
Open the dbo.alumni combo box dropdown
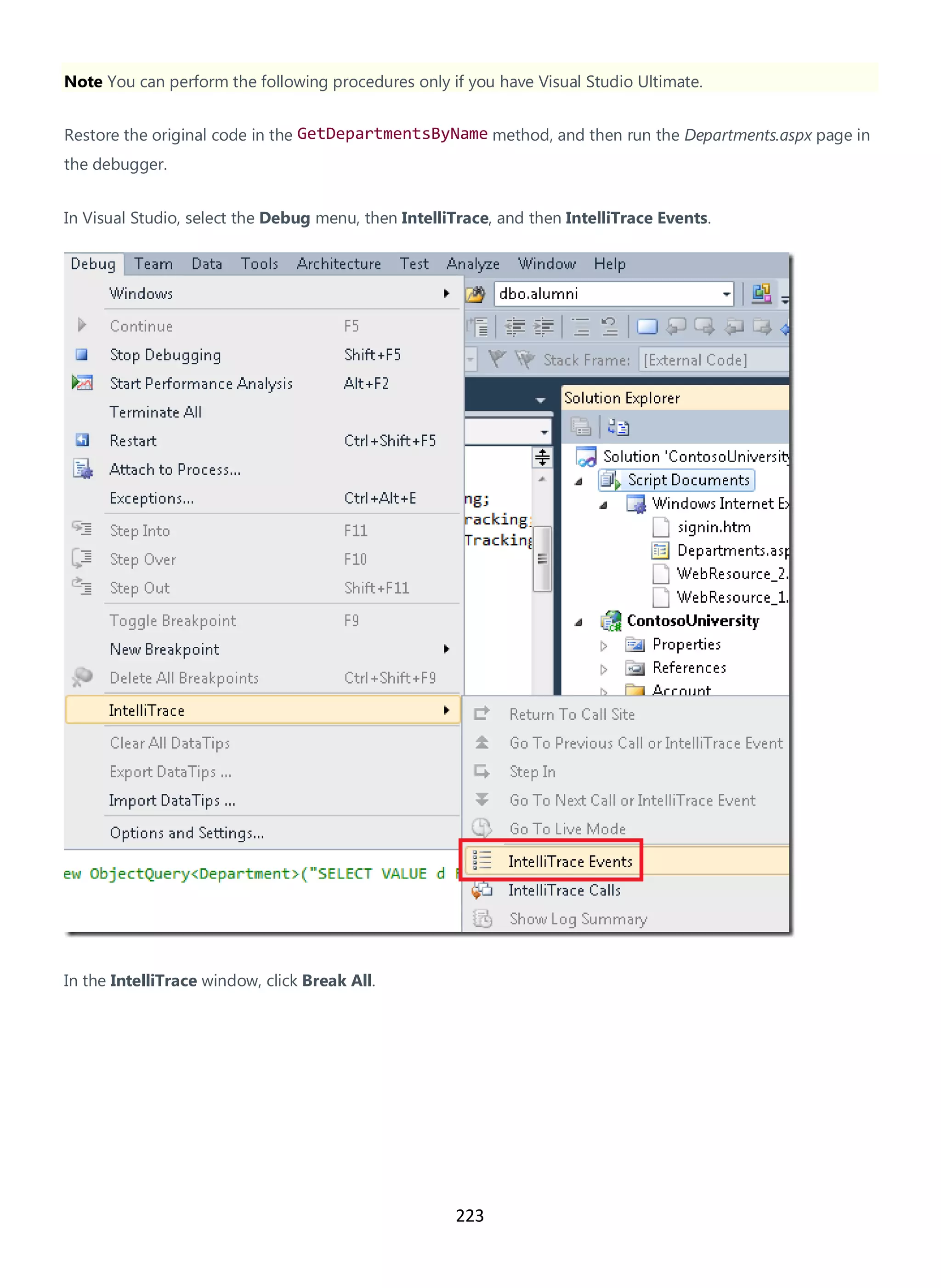coord(726,294)
